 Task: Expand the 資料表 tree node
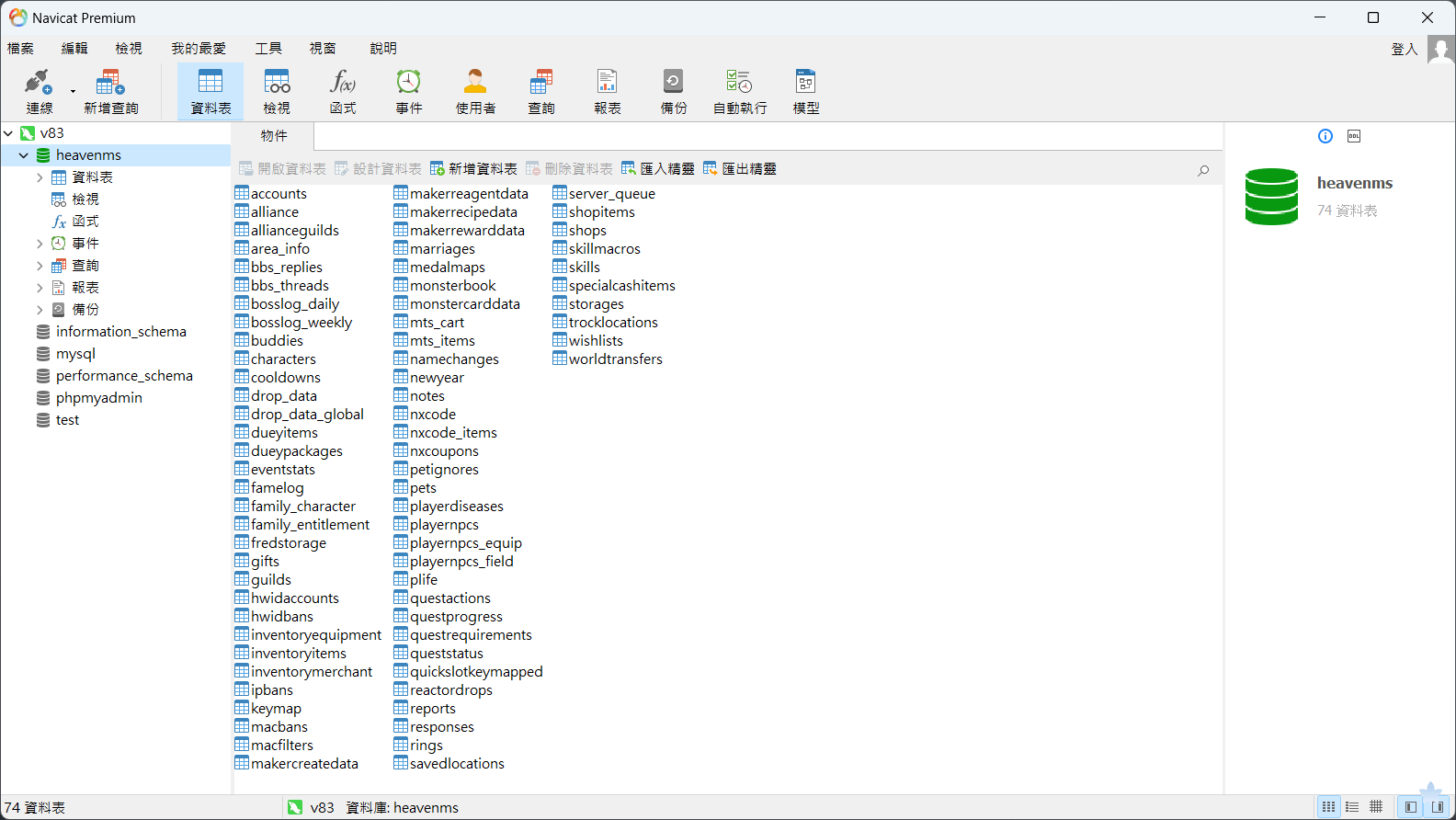40,177
